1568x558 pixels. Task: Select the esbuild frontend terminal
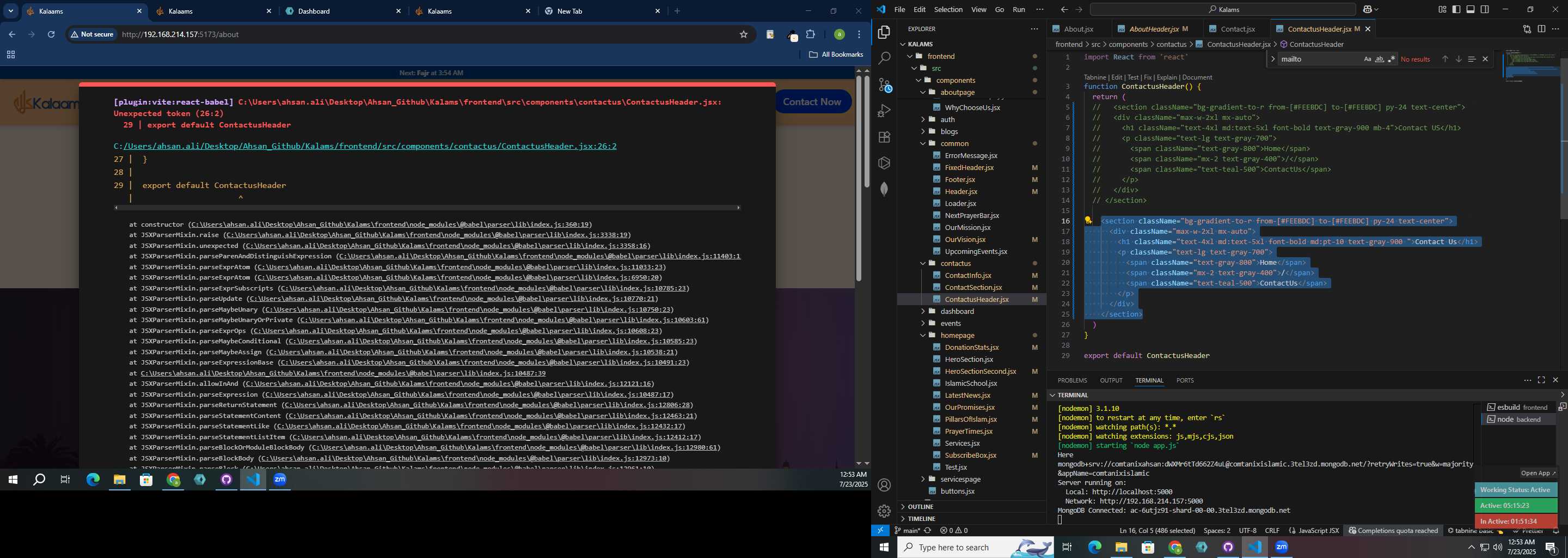(1517, 407)
